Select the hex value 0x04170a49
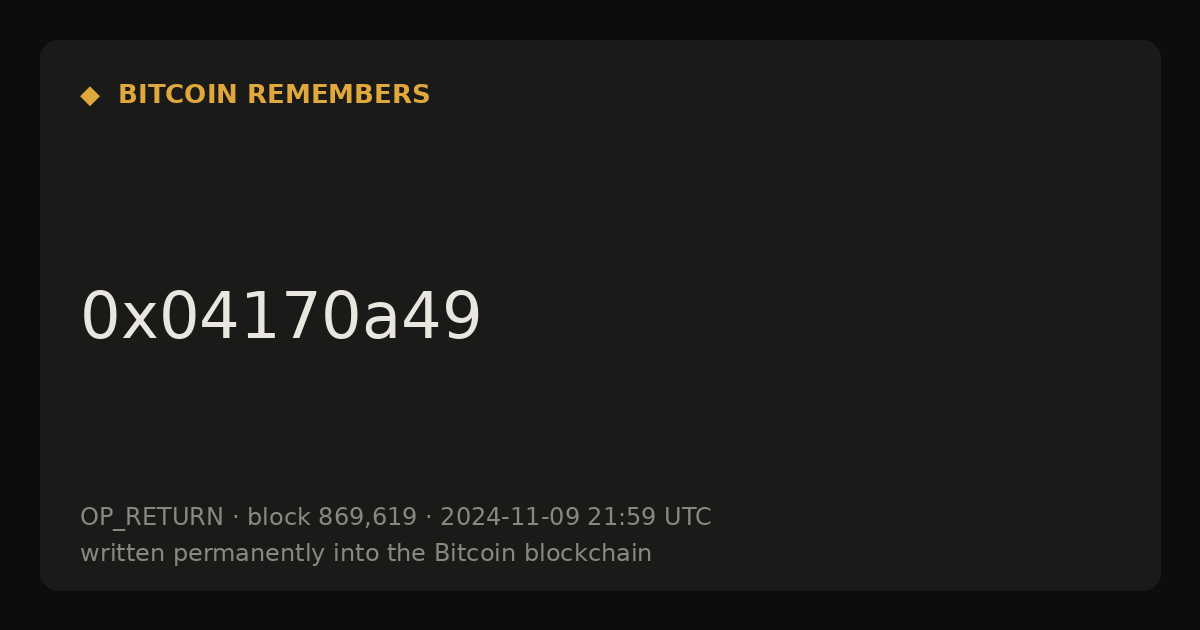1200x630 pixels. click(281, 317)
